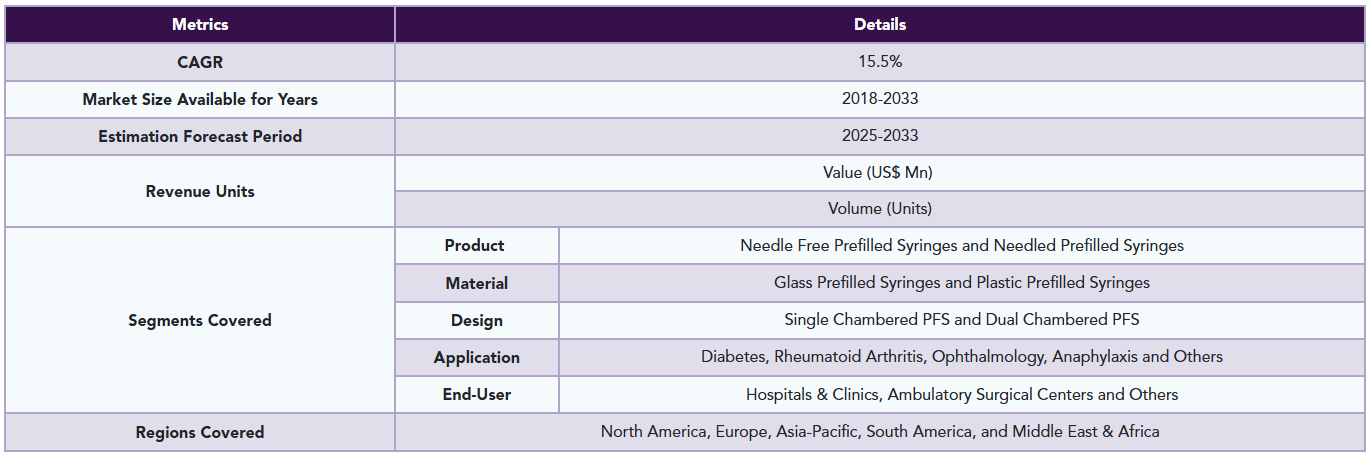Click the Material segment cell

476,283
